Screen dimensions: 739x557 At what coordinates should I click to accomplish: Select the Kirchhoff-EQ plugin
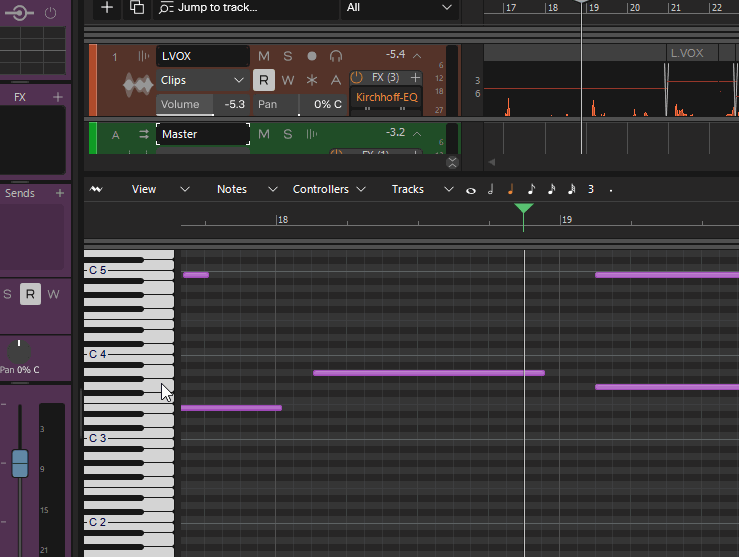[386, 97]
